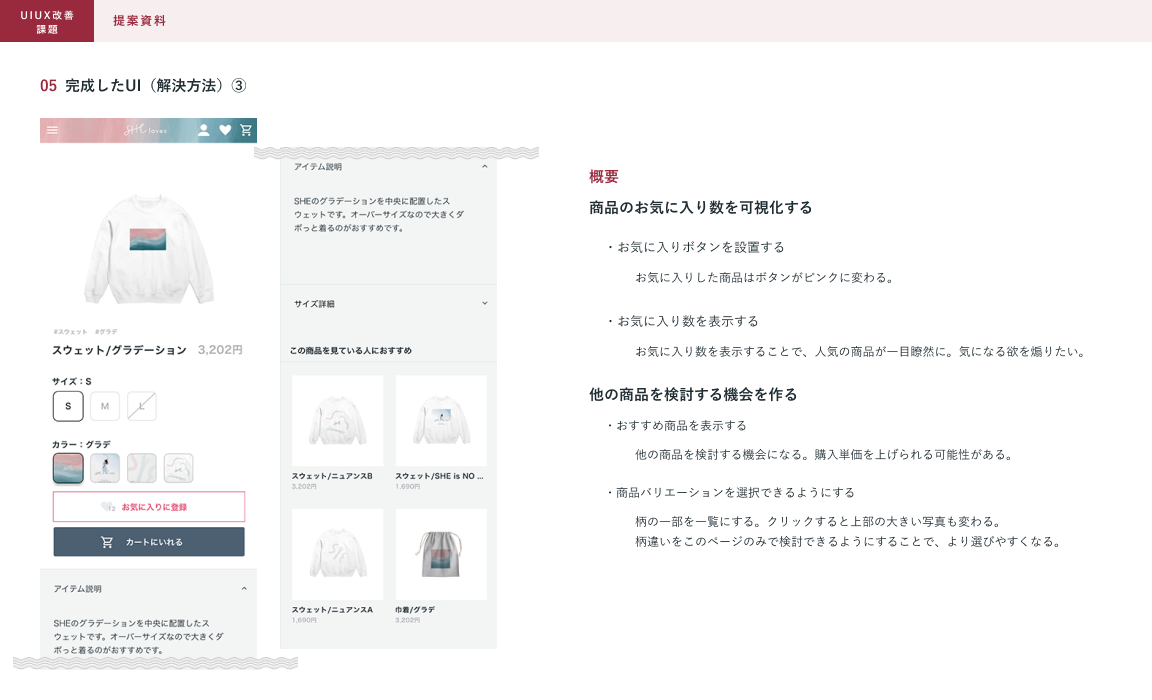Open favorites via the header heart icon
This screenshot has height=700, width=1152.
click(x=225, y=130)
